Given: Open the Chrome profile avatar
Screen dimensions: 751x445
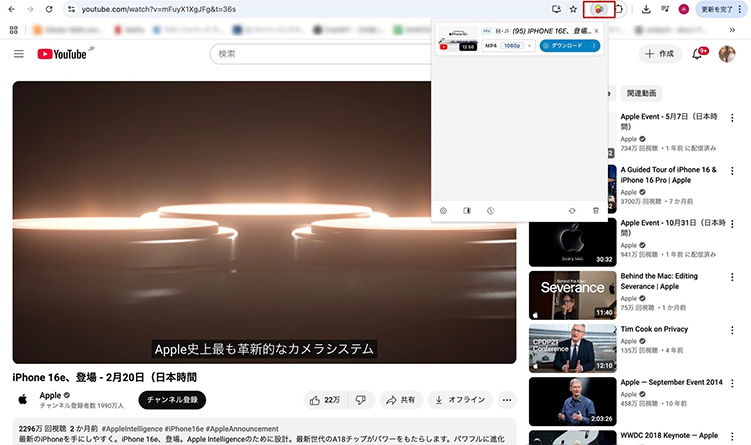Looking at the screenshot, I should 683,9.
